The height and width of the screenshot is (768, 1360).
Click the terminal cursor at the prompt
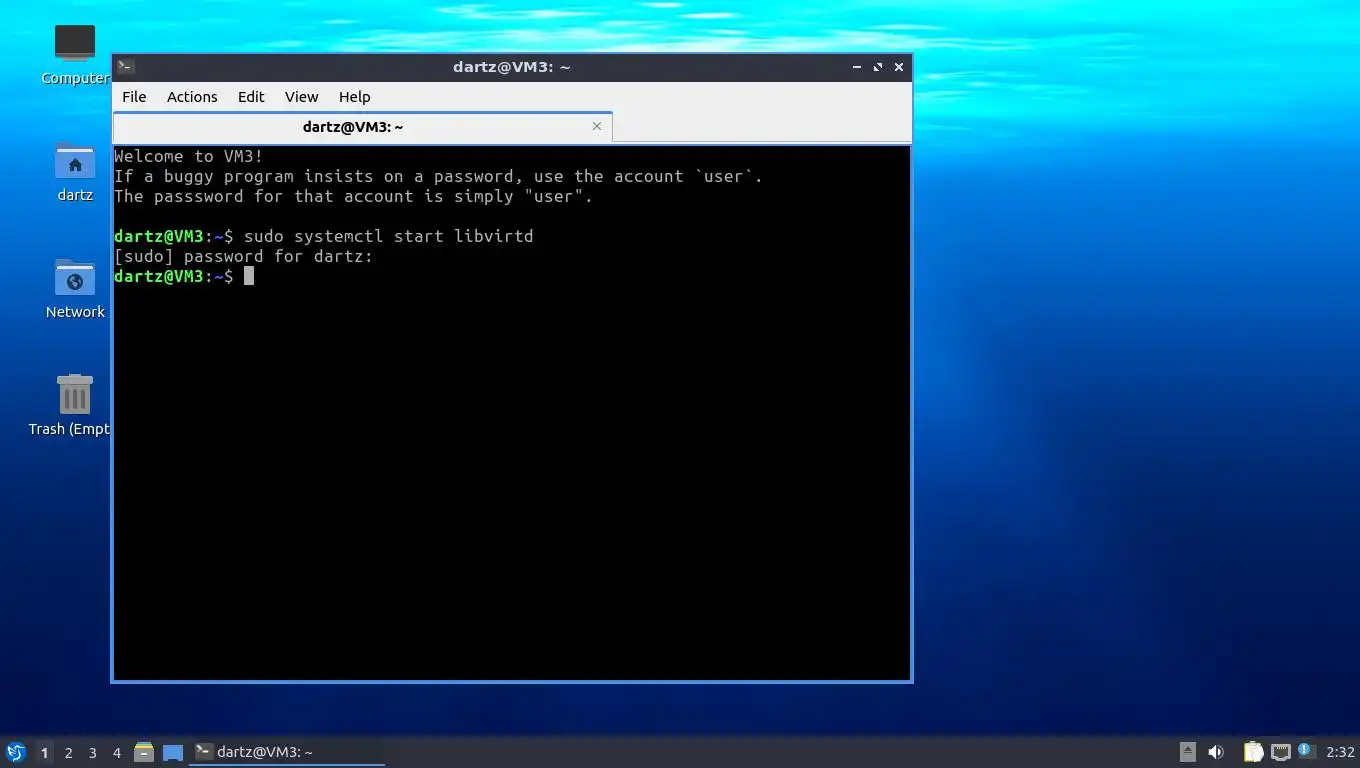tap(249, 276)
